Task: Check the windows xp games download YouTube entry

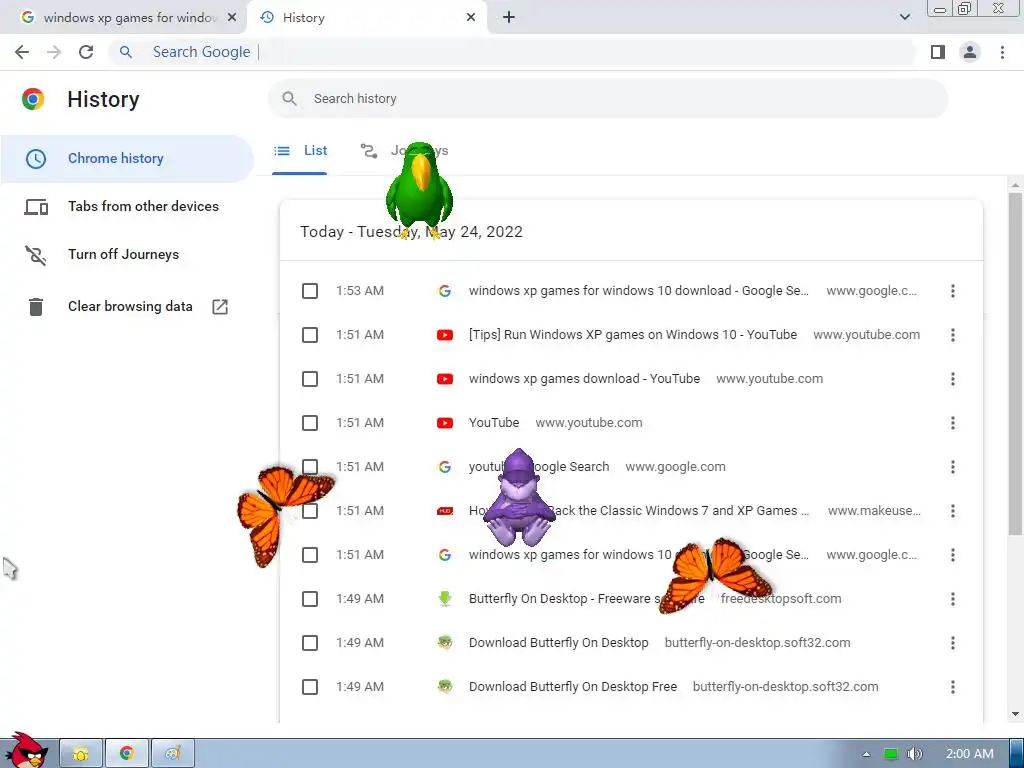Action: point(310,379)
